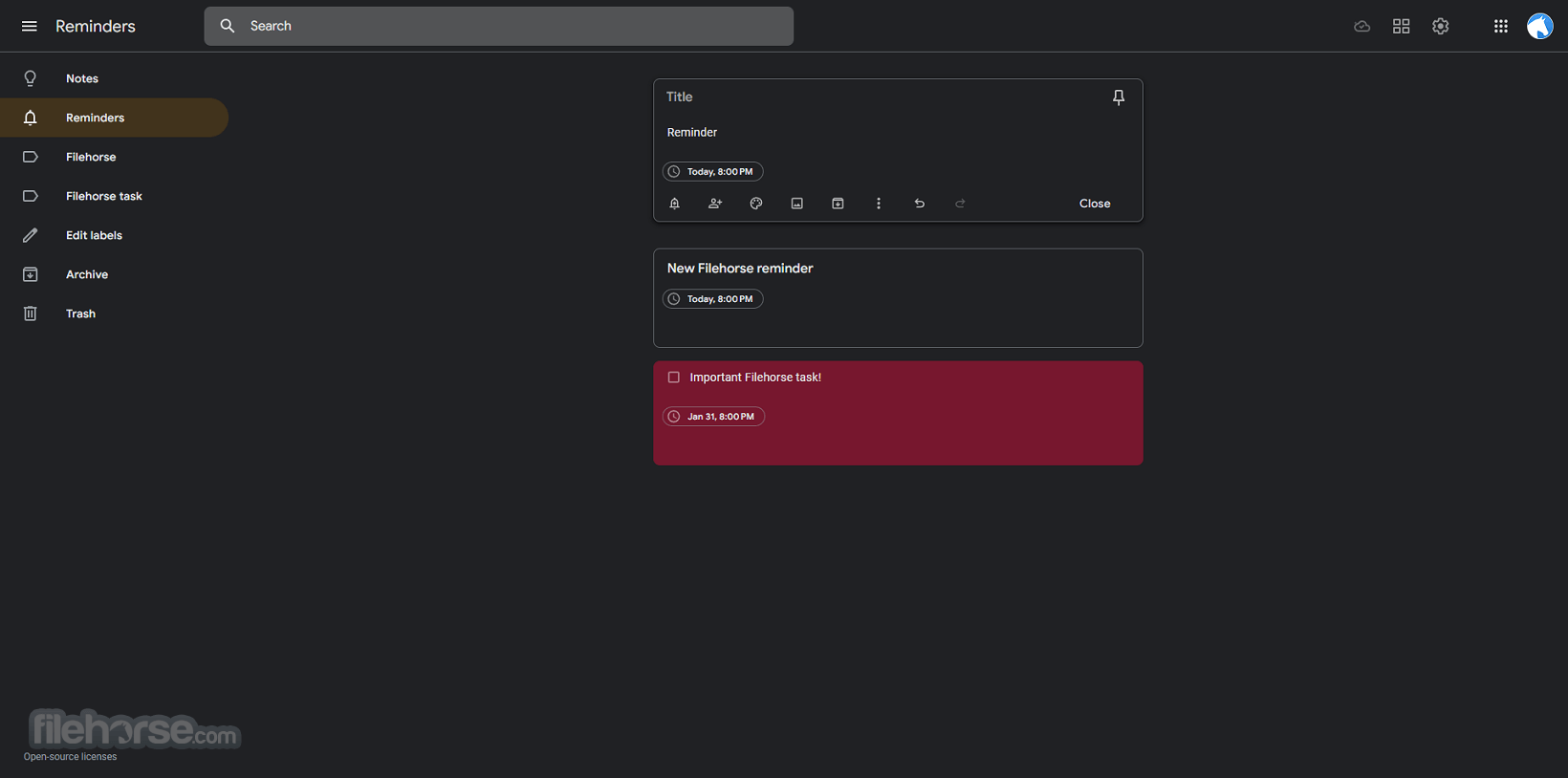Open the Today, 8:00 PM chip in editor
This screenshot has width=1568, height=778.
pyautogui.click(x=713, y=172)
